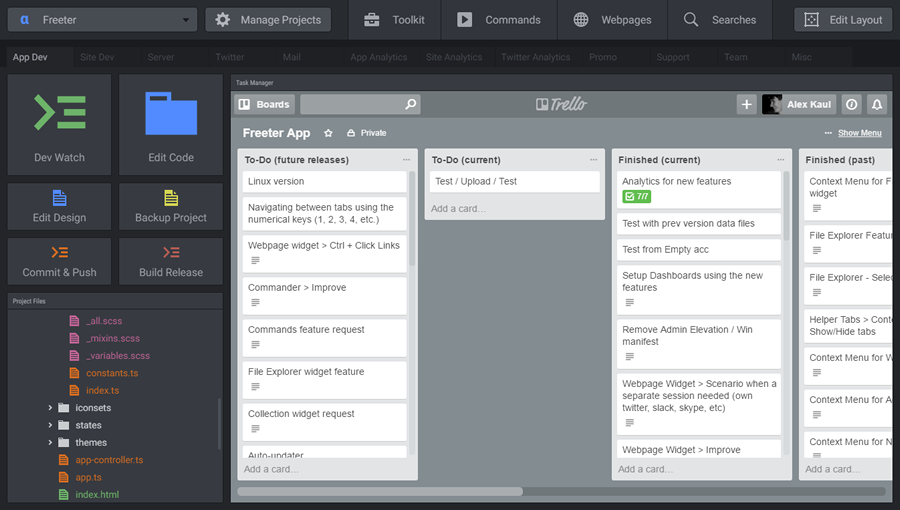This screenshot has height=510, width=900.
Task: Open the app.ts file
Action: pyautogui.click(x=88, y=477)
